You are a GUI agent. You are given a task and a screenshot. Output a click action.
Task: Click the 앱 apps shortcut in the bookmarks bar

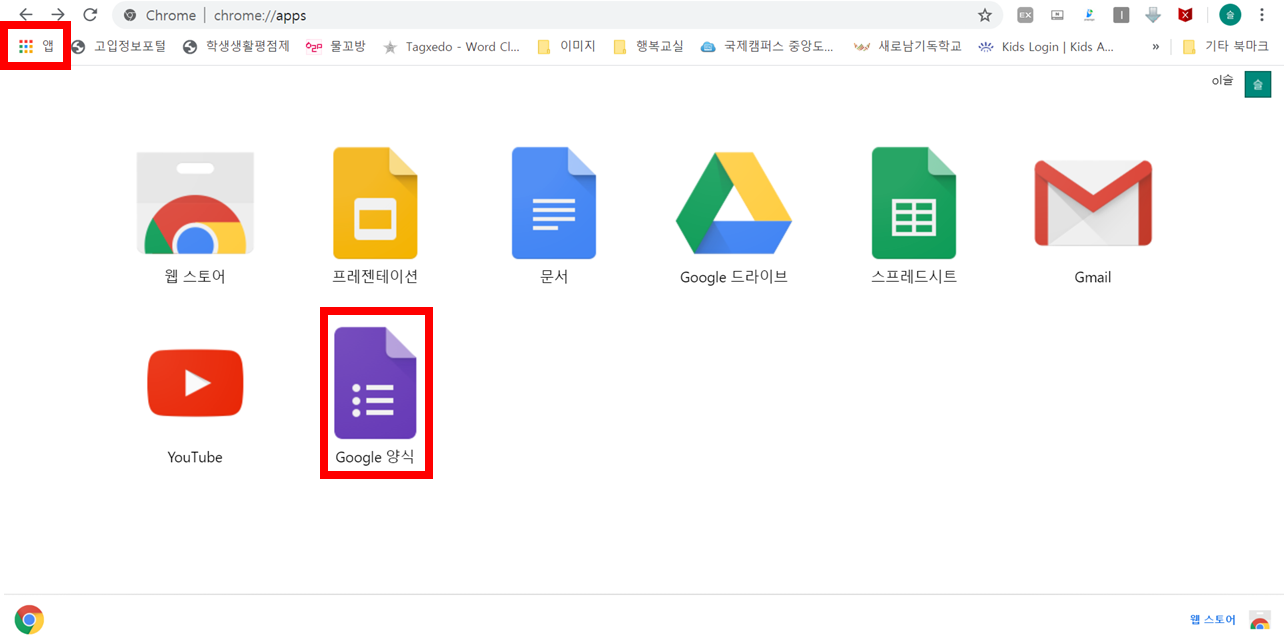36,46
